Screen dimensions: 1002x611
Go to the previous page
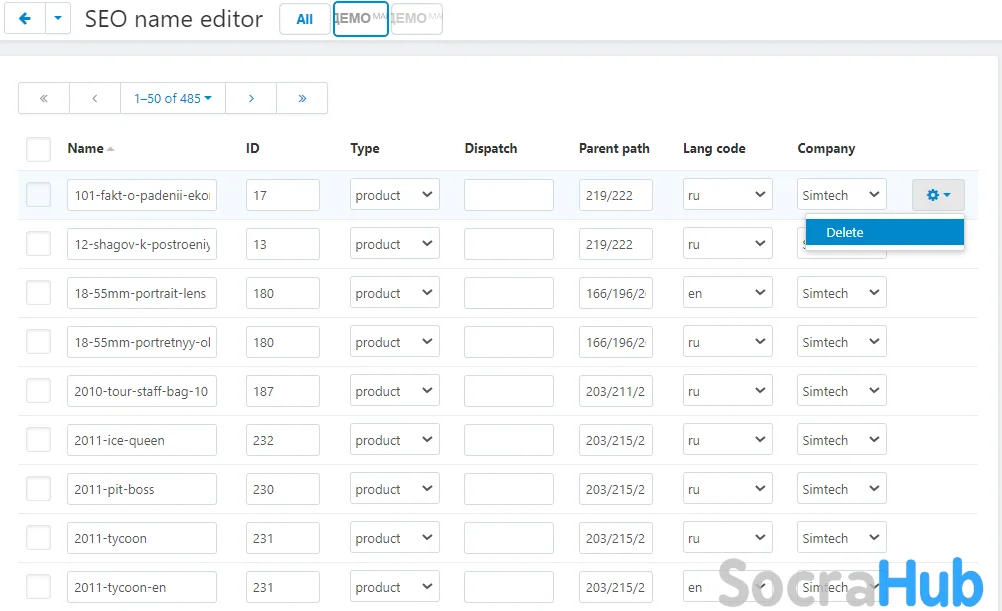95,98
